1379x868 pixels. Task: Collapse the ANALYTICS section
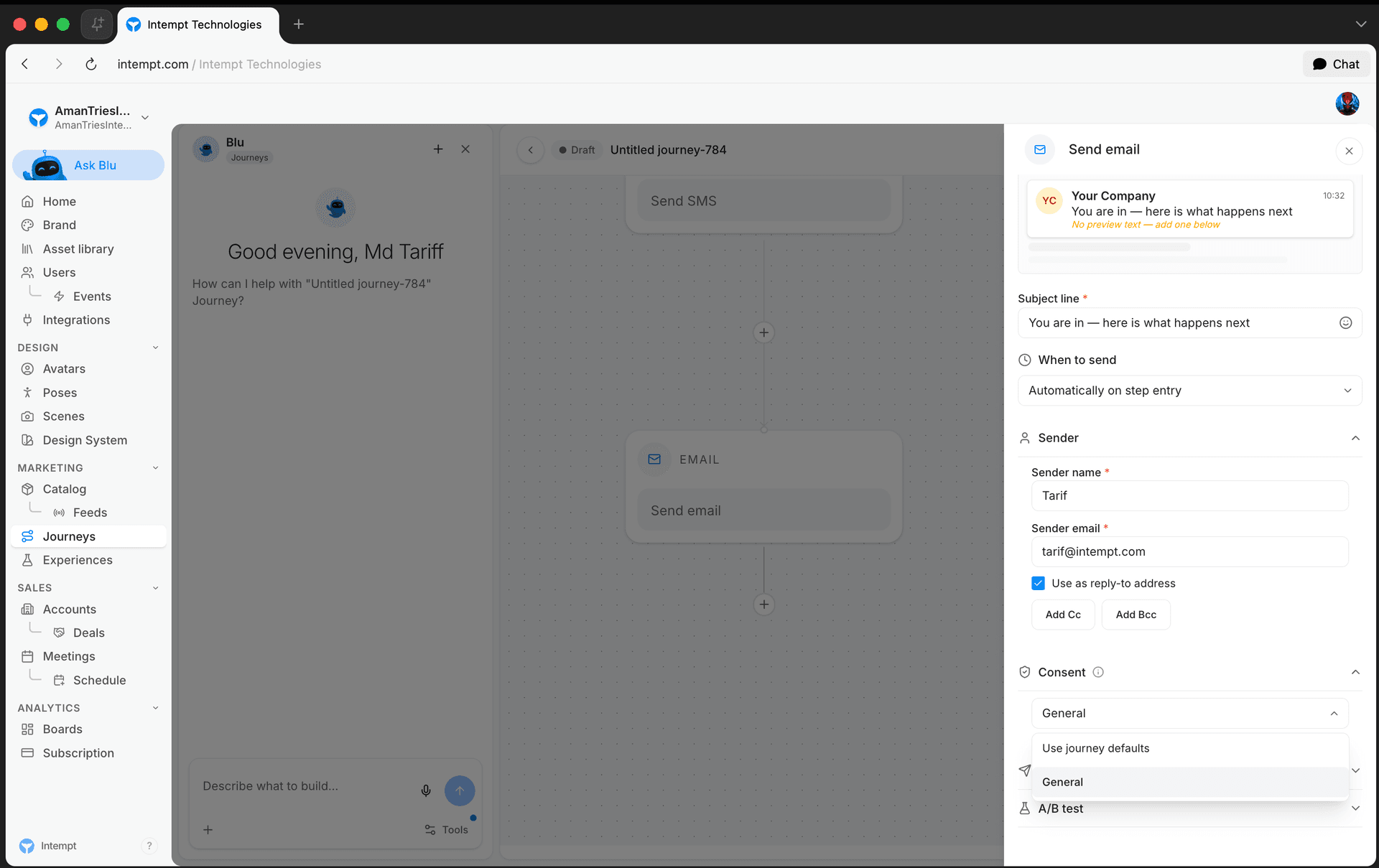click(155, 708)
